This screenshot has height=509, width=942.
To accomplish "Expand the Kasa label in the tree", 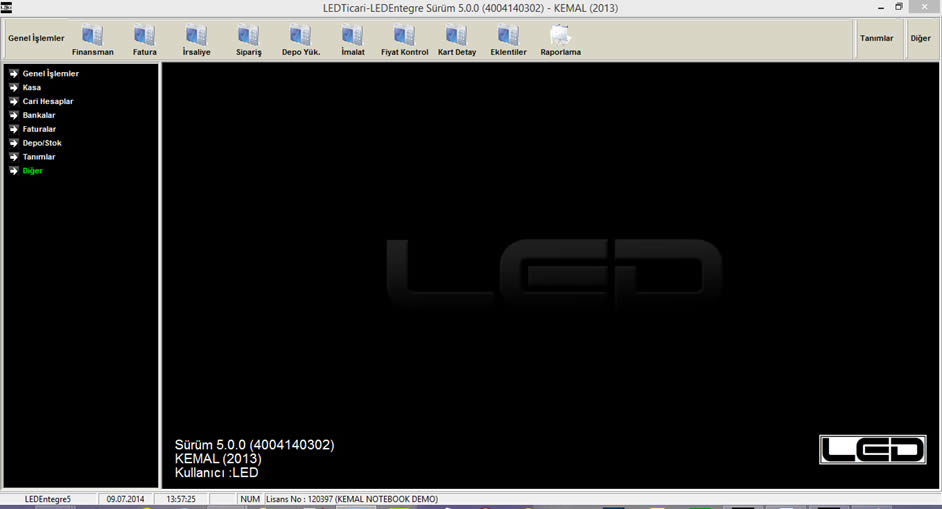I will click(32, 87).
